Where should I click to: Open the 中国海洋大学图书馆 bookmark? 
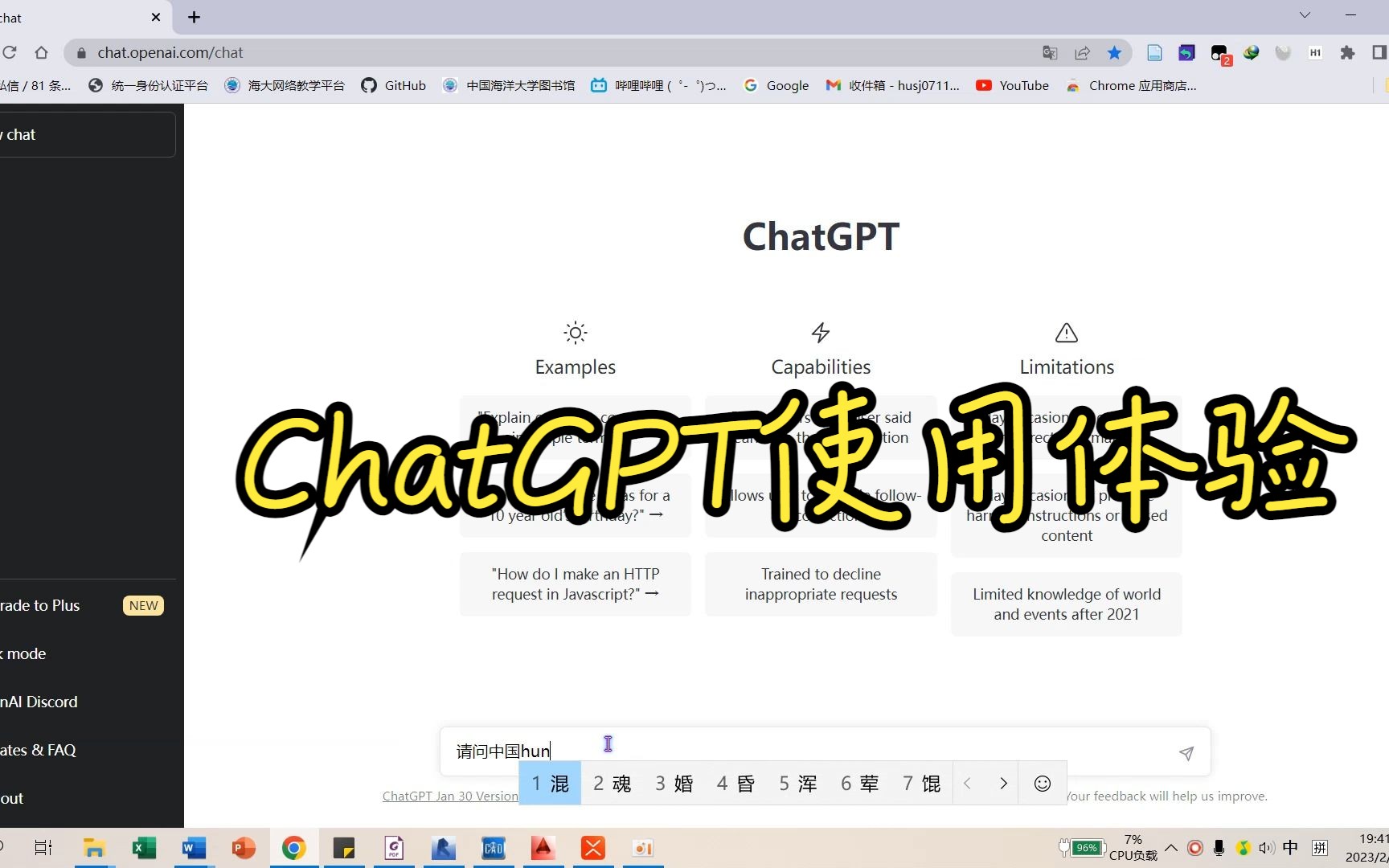pos(509,85)
